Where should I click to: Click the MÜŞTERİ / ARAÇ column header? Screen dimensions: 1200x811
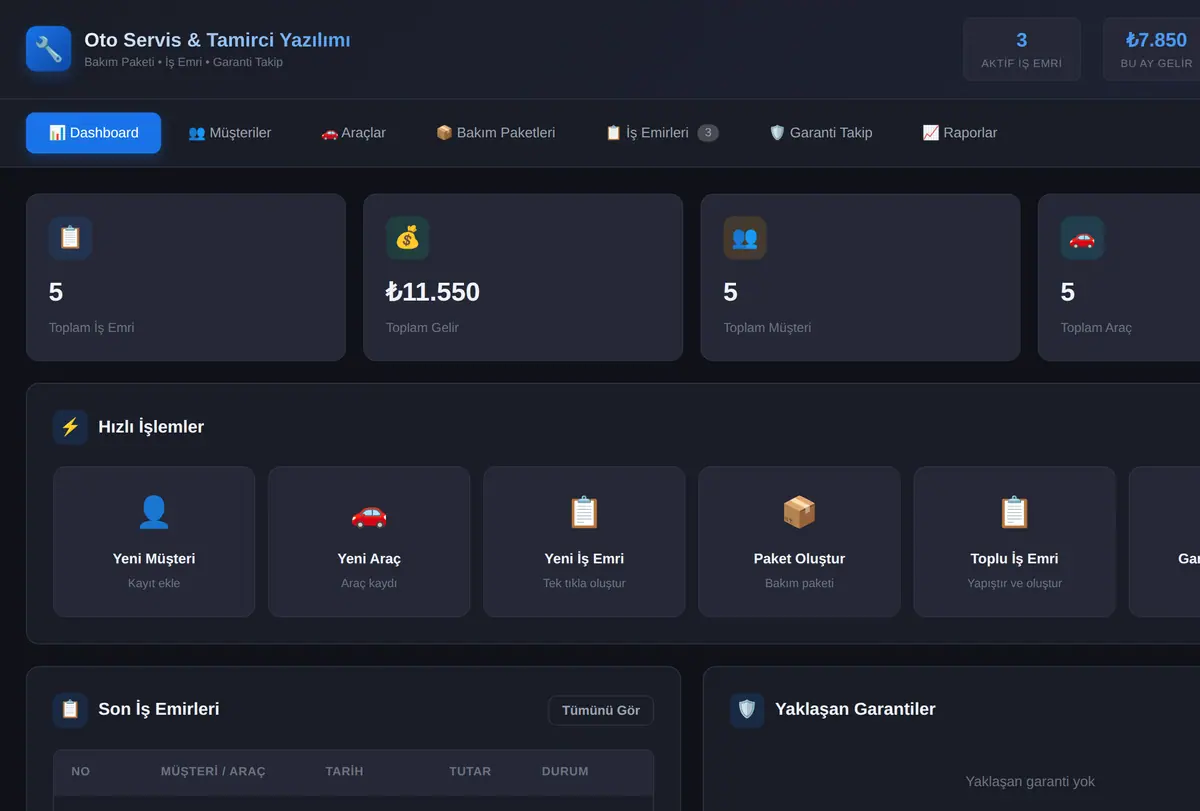coord(213,772)
